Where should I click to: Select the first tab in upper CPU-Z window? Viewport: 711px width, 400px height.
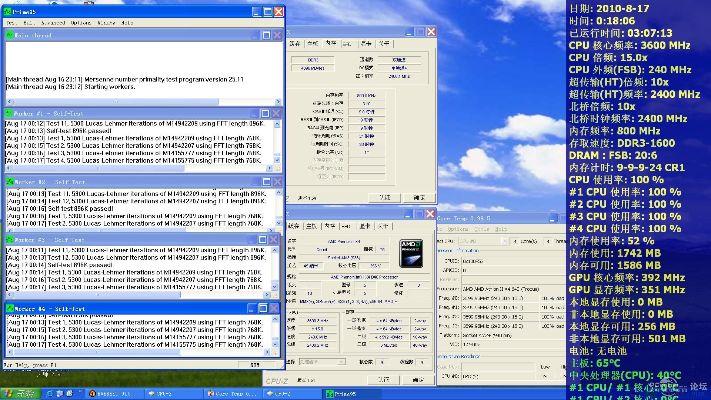coord(294,43)
